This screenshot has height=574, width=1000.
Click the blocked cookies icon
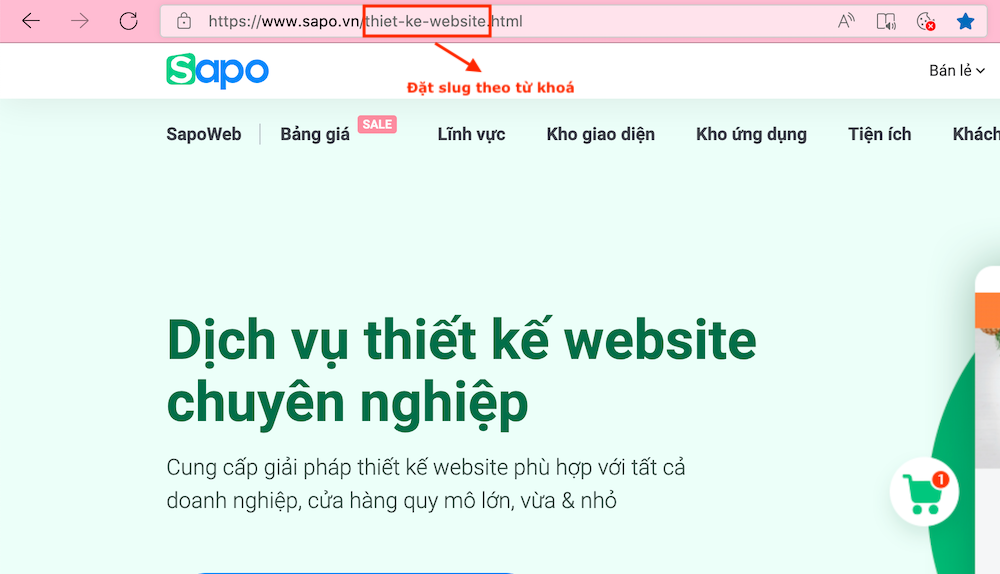click(x=926, y=21)
